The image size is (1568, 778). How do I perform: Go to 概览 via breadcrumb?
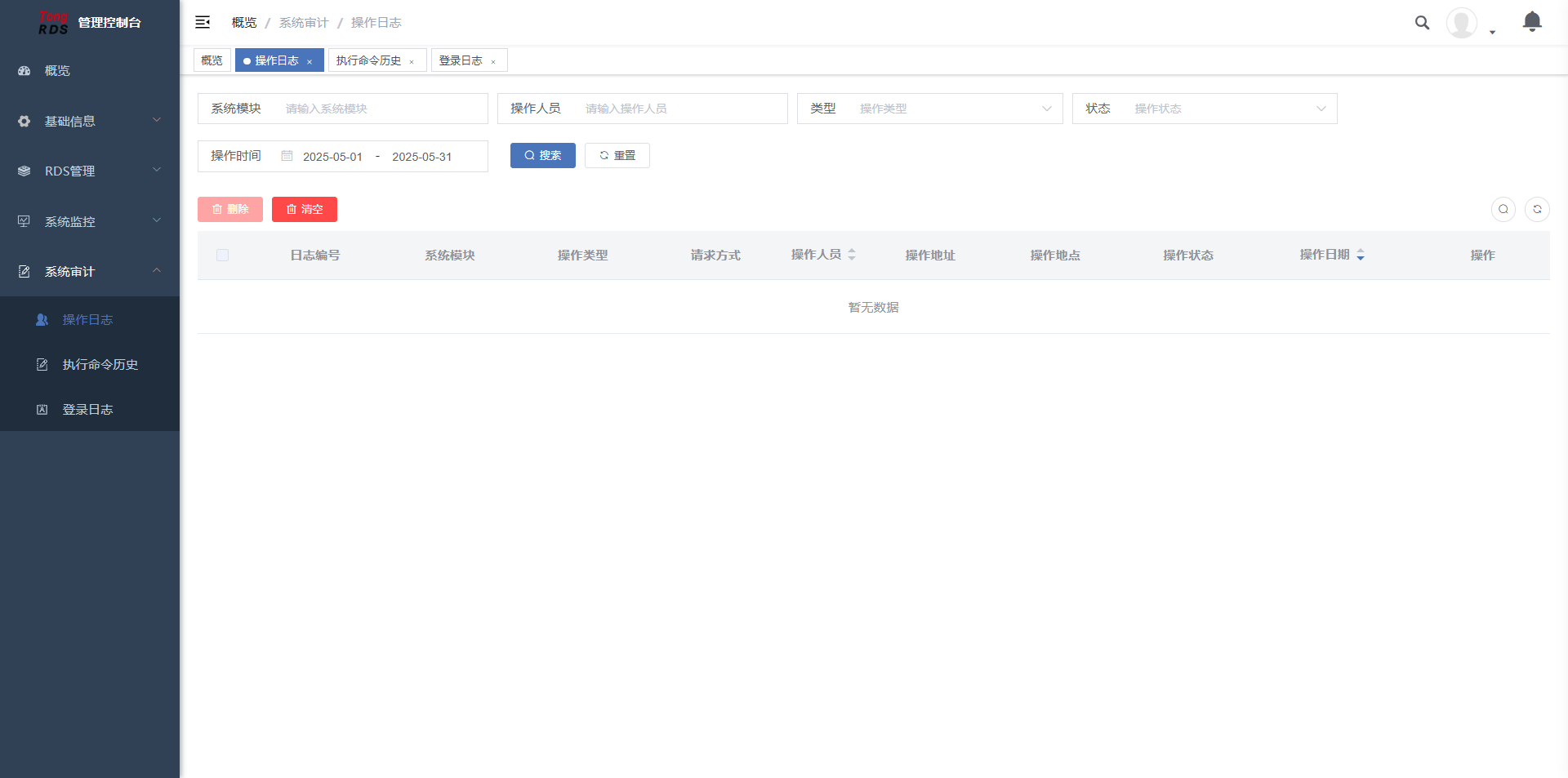[x=244, y=23]
